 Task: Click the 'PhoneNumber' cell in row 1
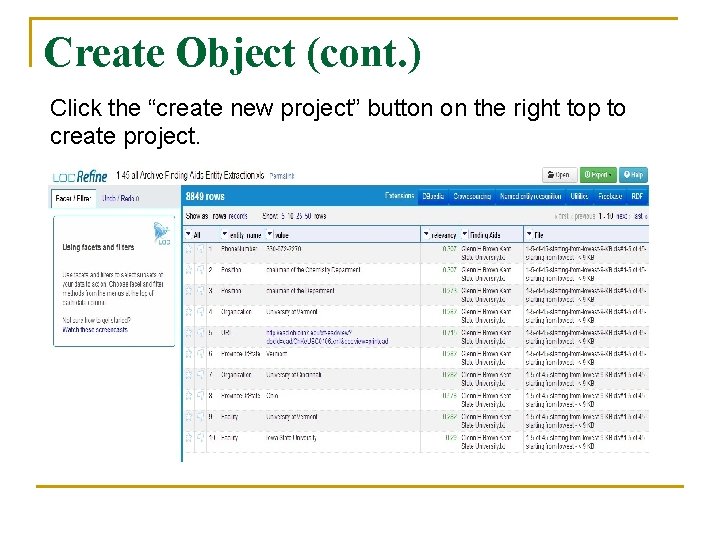click(239, 249)
